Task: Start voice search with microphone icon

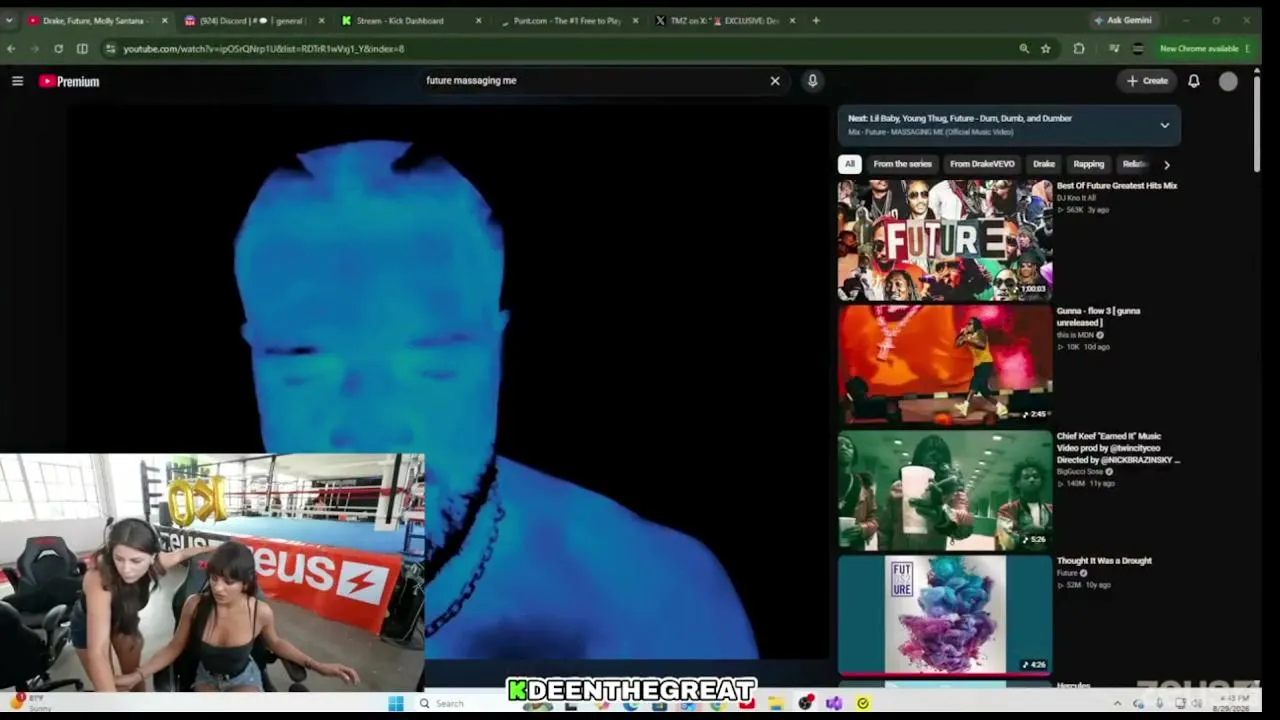Action: (812, 81)
